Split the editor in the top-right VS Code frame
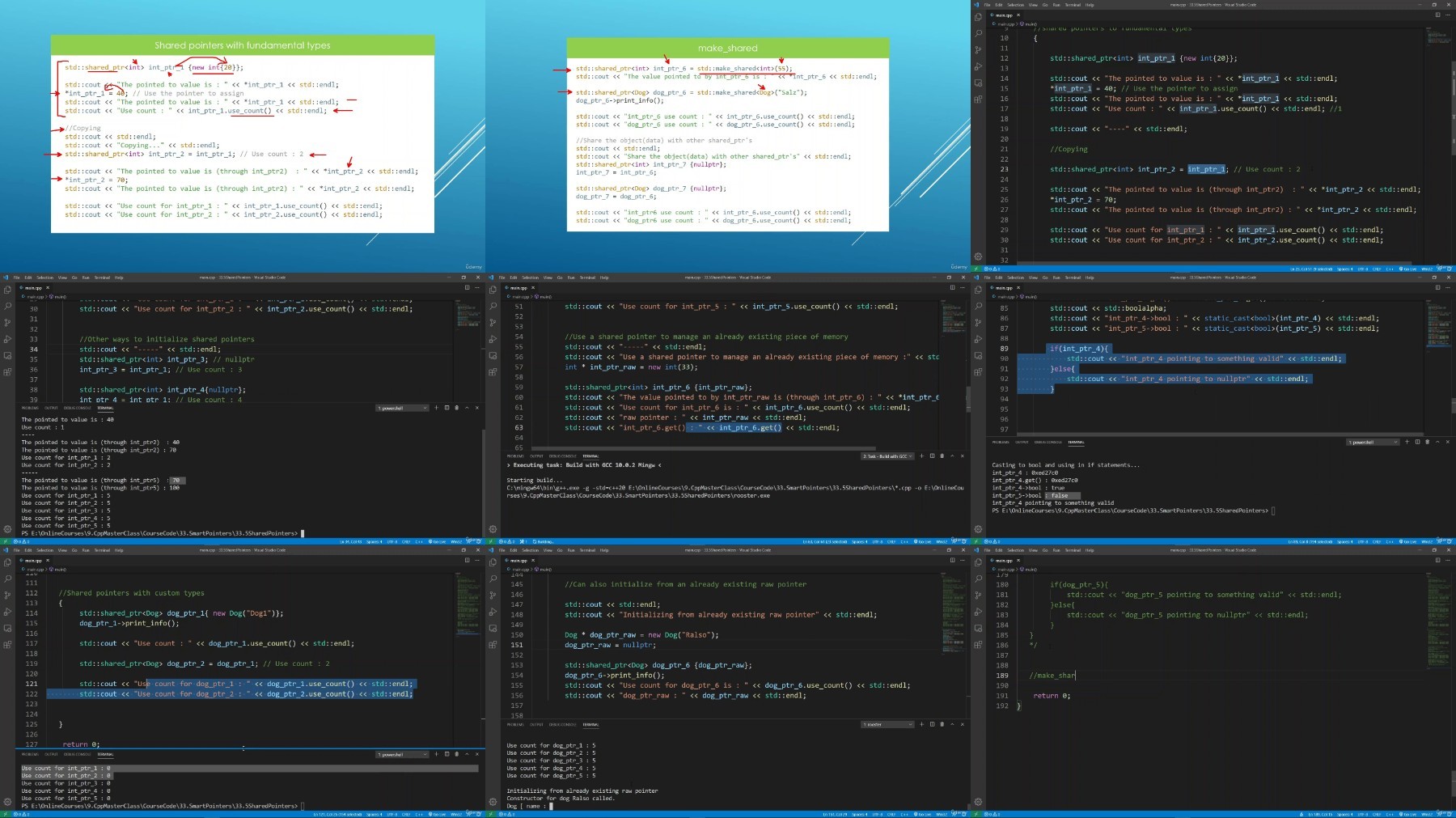Viewport: 1456px width, 818px height. [x=1437, y=15]
